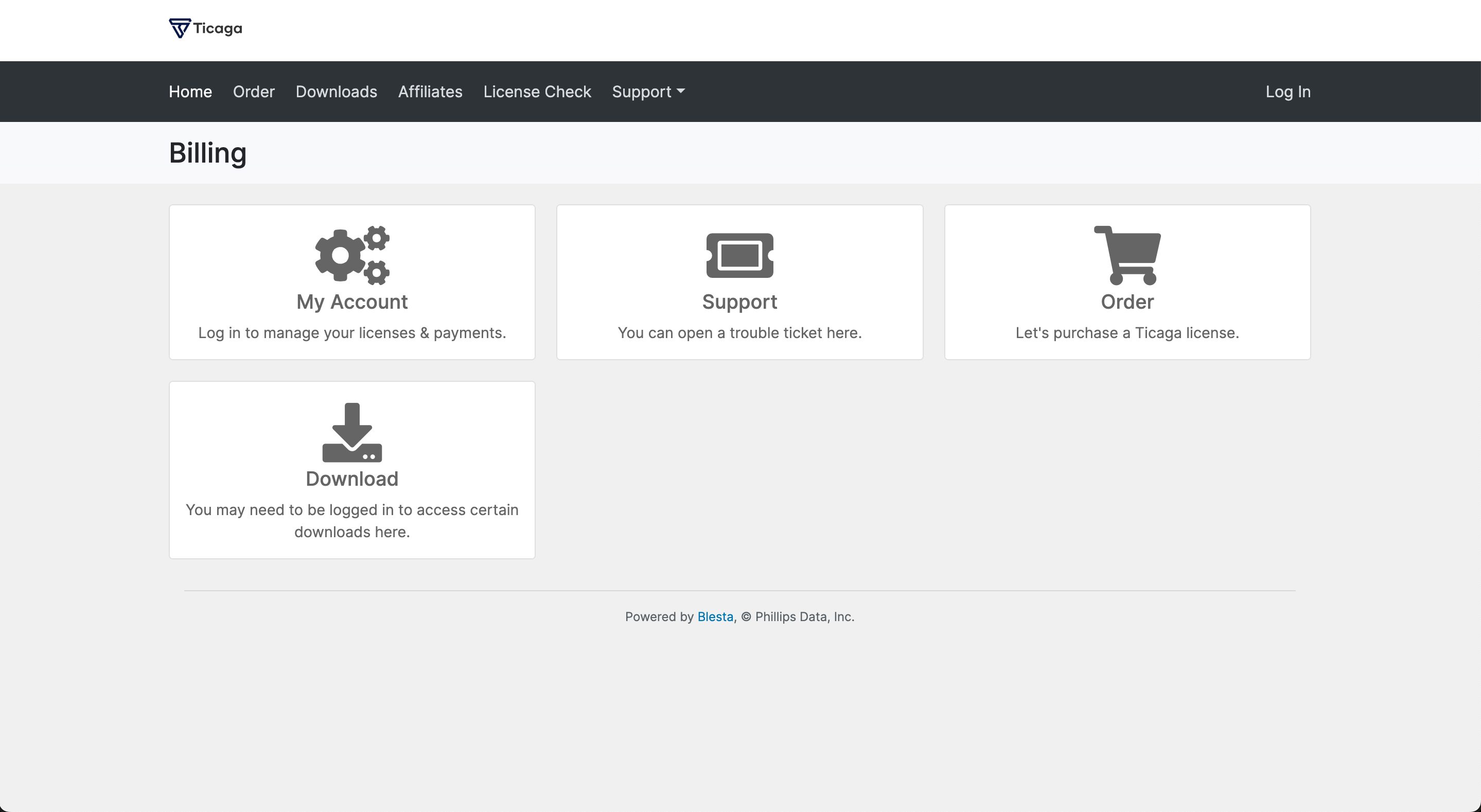Open the My Account card heading

pos(352,302)
